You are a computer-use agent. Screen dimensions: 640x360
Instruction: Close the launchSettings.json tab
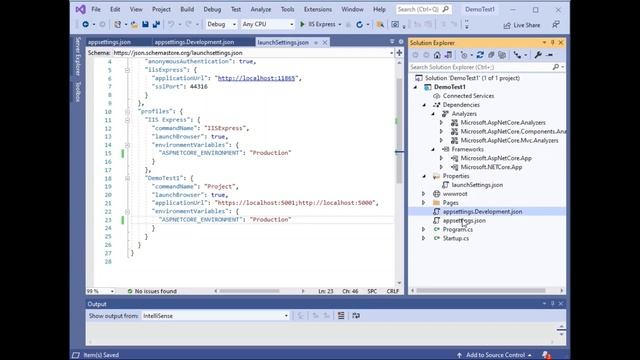click(x=325, y=42)
